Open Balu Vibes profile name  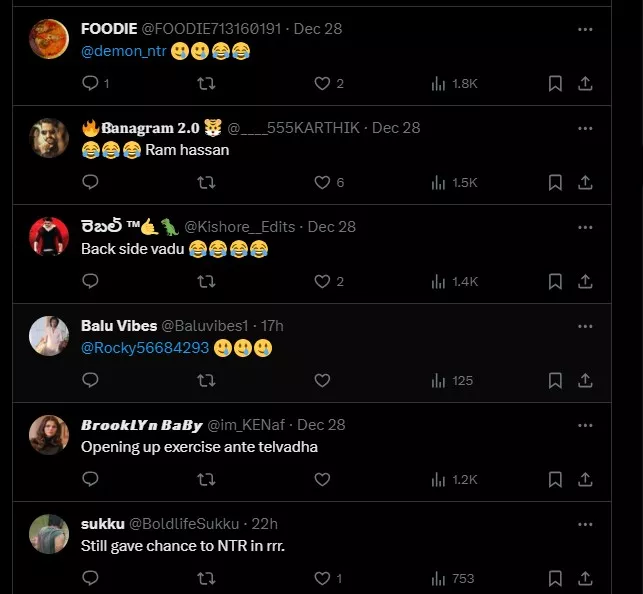pyautogui.click(x=118, y=326)
